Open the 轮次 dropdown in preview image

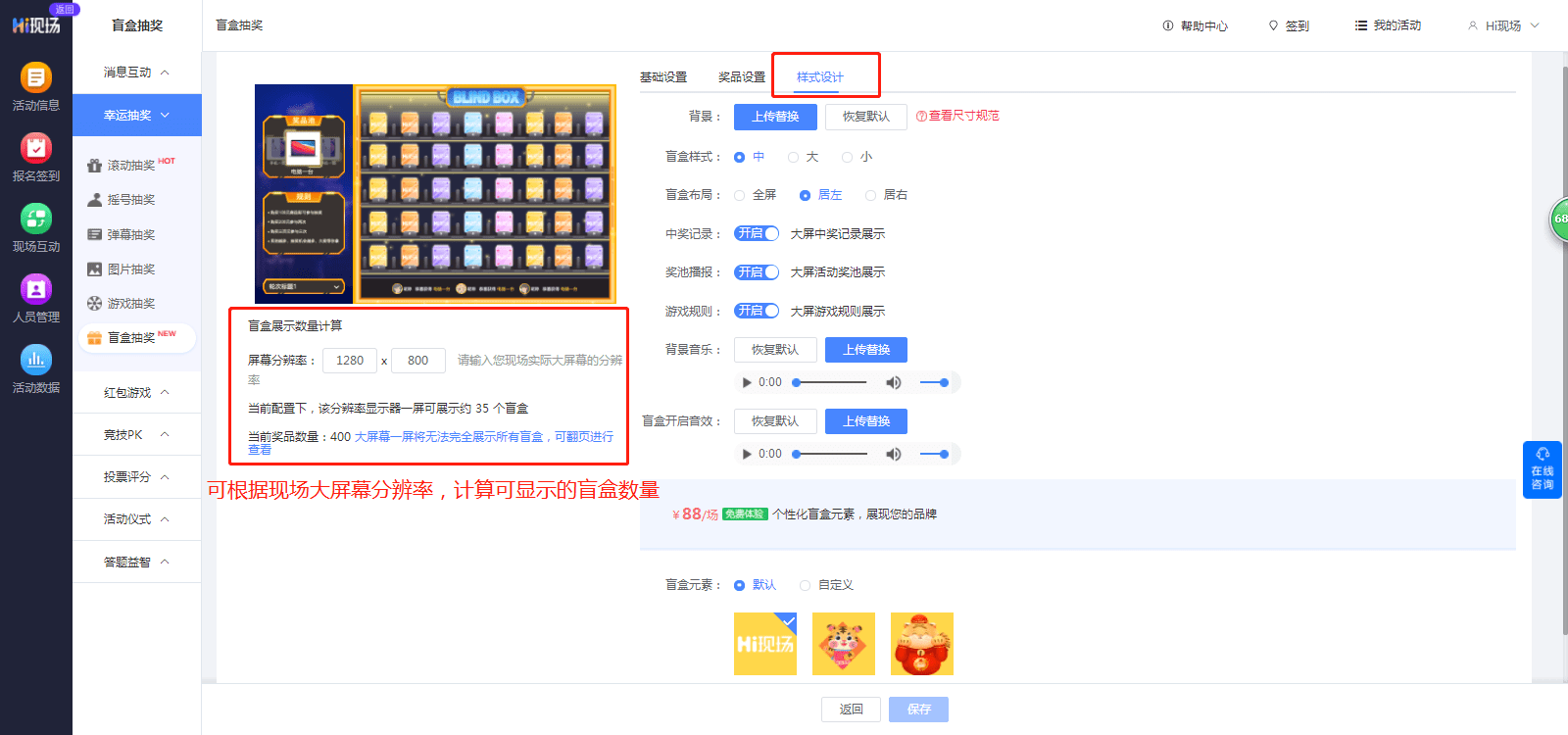tap(304, 287)
